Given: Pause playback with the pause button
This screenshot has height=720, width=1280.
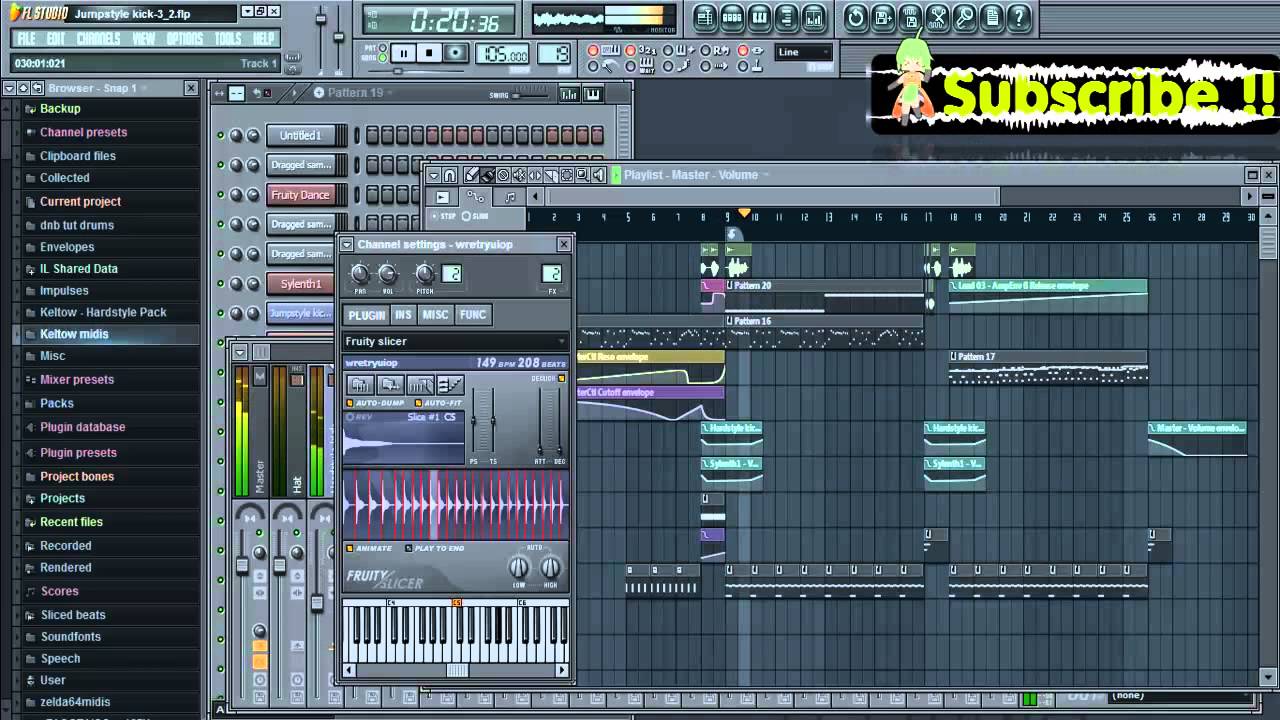Looking at the screenshot, I should 403,53.
